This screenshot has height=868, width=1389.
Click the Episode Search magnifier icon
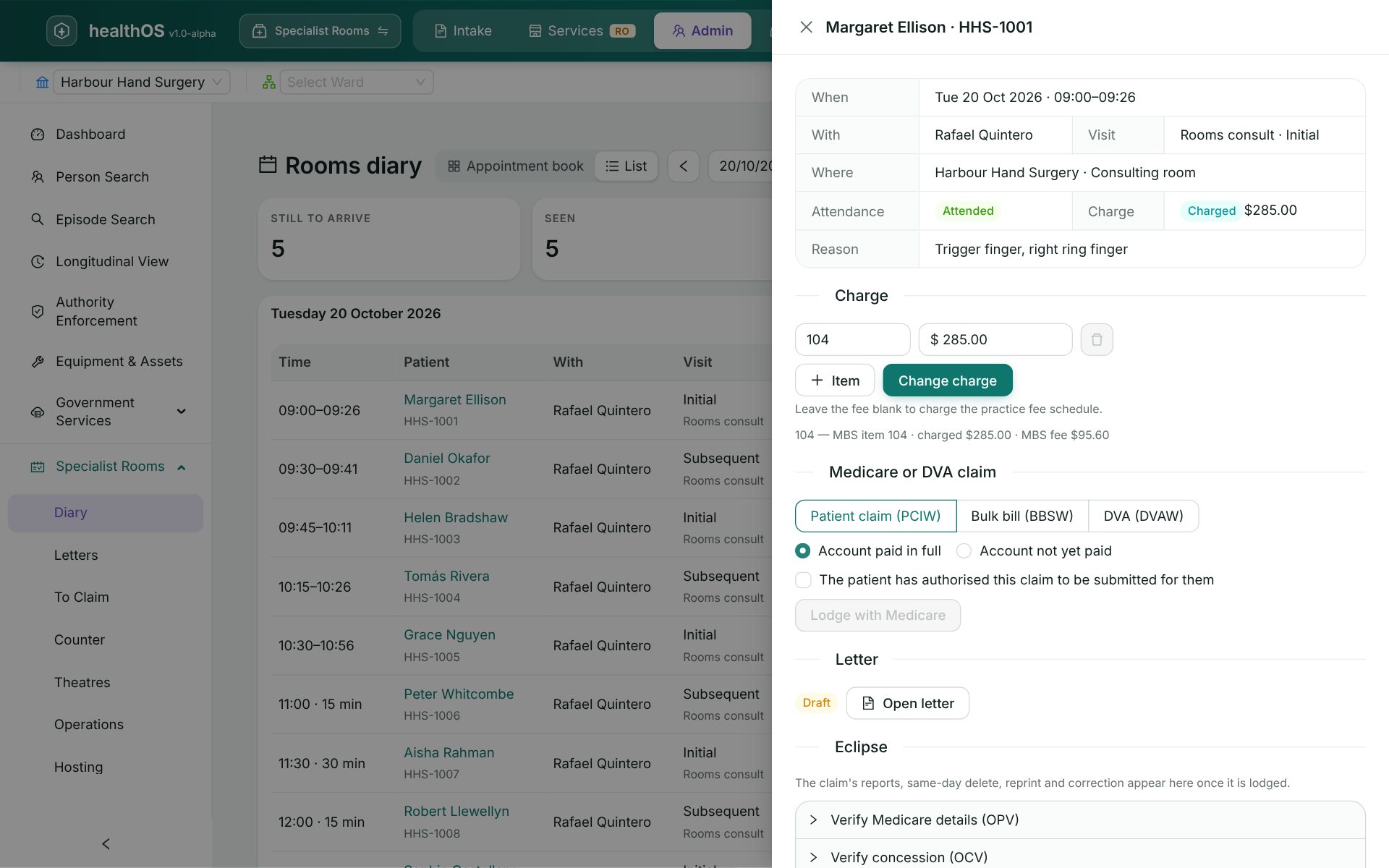[38, 219]
